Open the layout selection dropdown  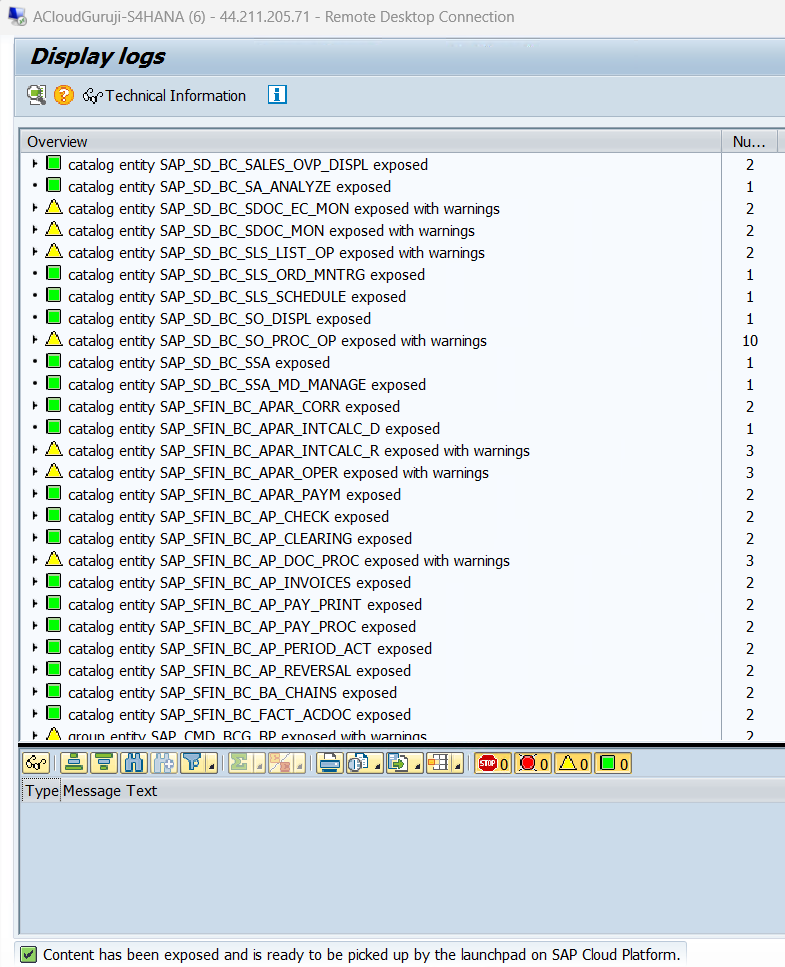456,766
